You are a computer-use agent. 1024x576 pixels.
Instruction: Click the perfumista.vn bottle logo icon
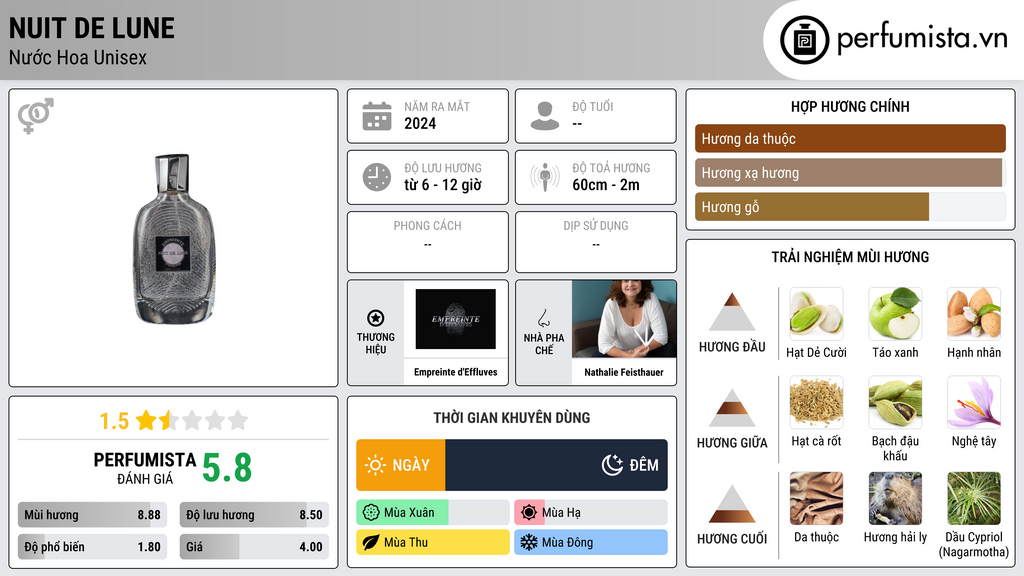coord(805,40)
